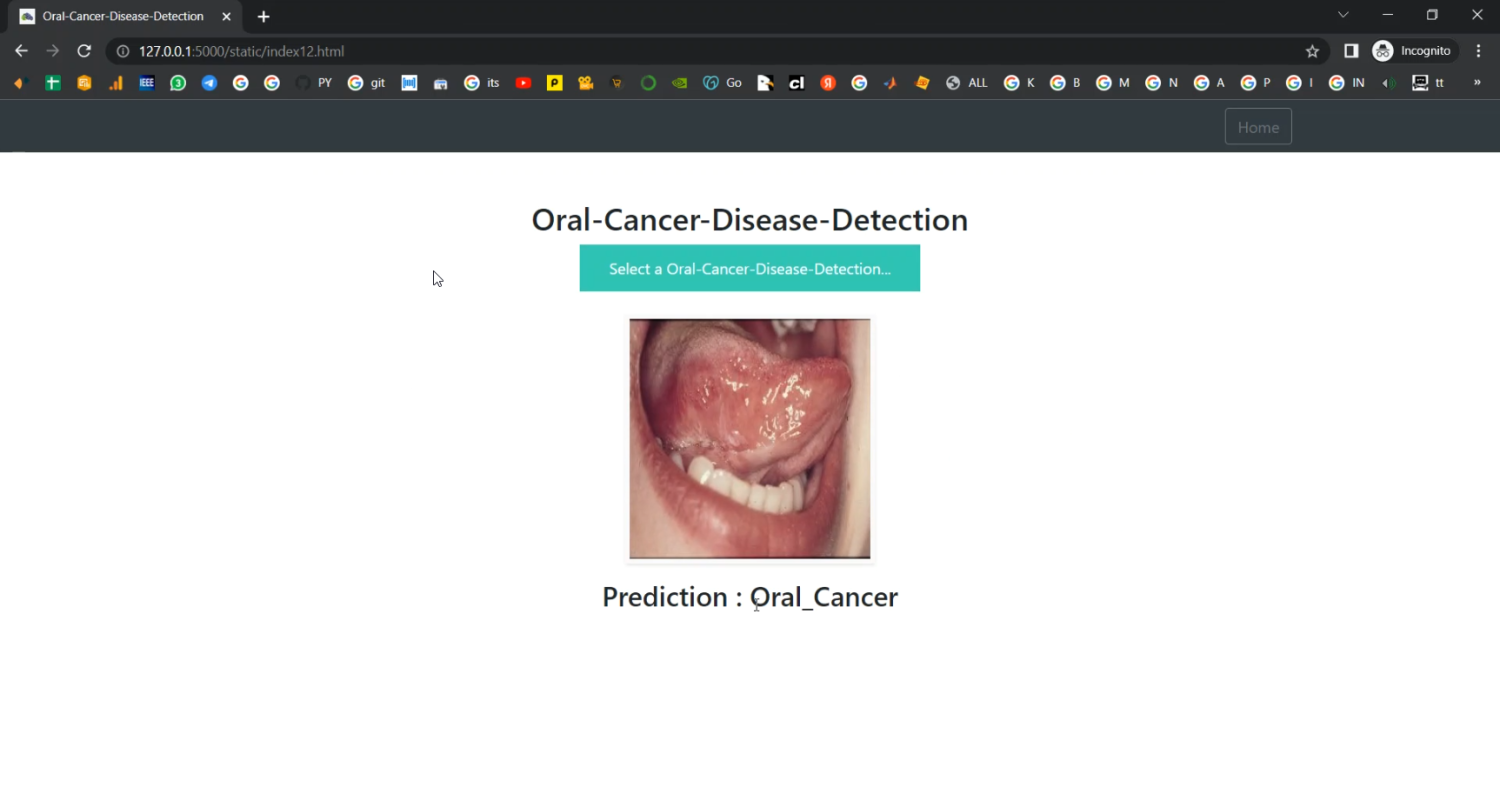Reload the current page
This screenshot has height=794, width=1500.
[84, 51]
